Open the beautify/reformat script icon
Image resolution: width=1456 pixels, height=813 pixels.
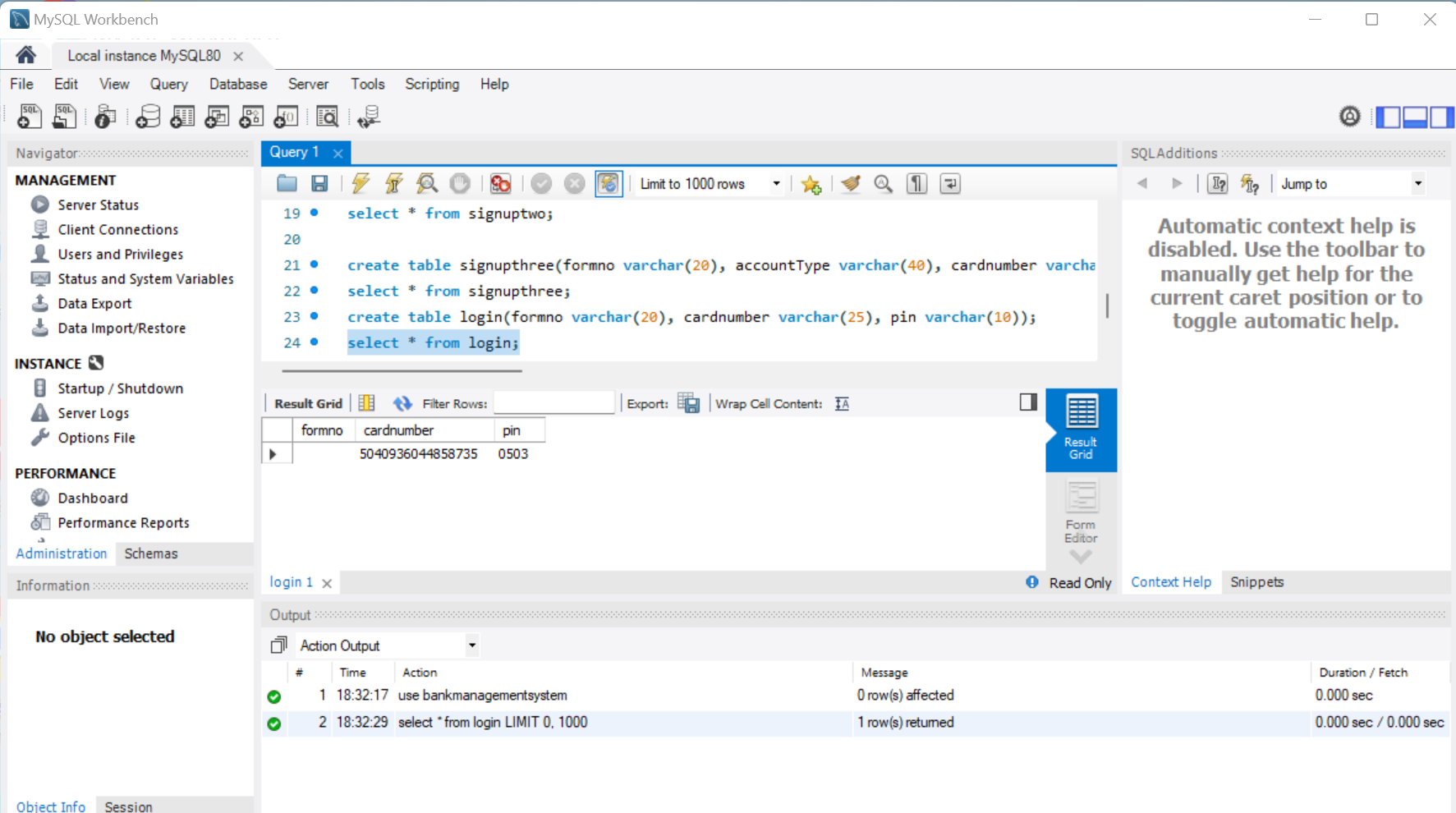(850, 184)
